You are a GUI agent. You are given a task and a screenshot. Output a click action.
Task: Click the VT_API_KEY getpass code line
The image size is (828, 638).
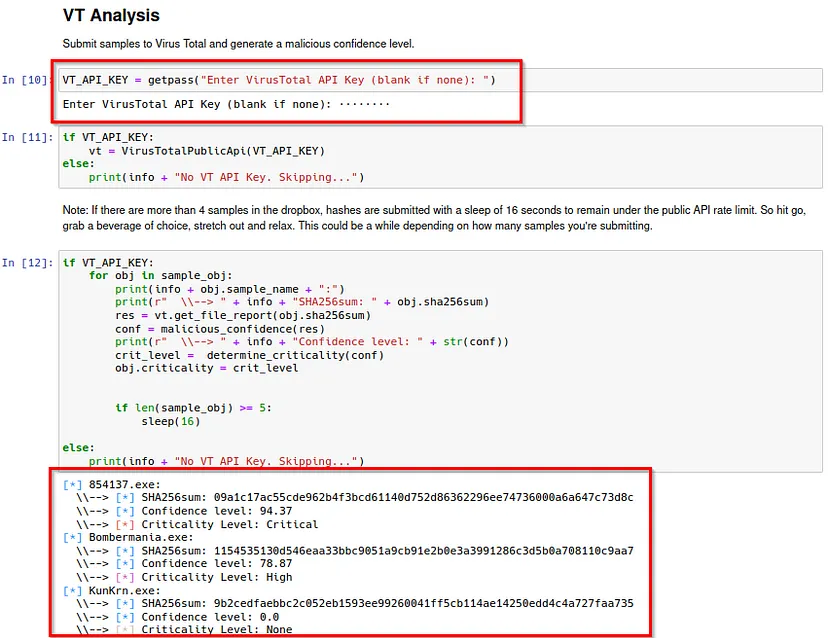tap(278, 80)
